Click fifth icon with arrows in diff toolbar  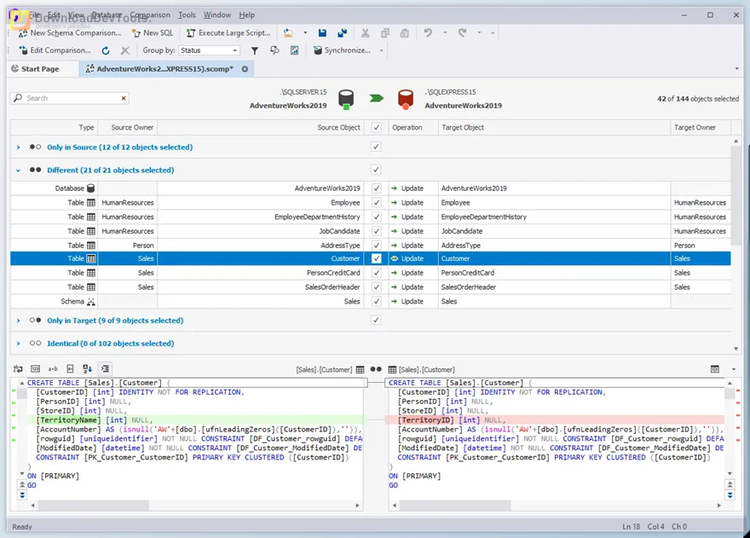88,369
